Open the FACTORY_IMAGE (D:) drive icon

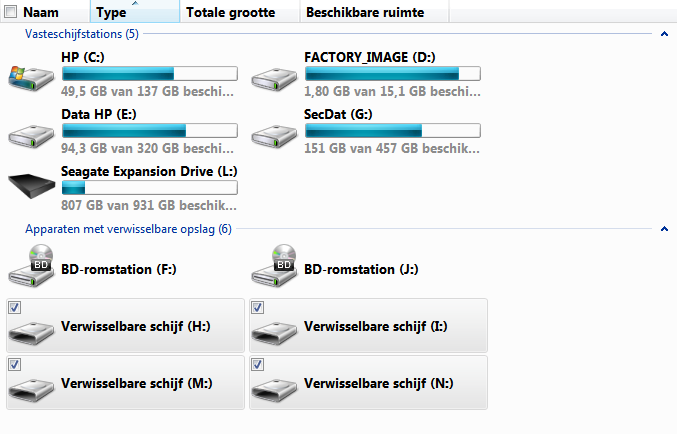[275, 76]
